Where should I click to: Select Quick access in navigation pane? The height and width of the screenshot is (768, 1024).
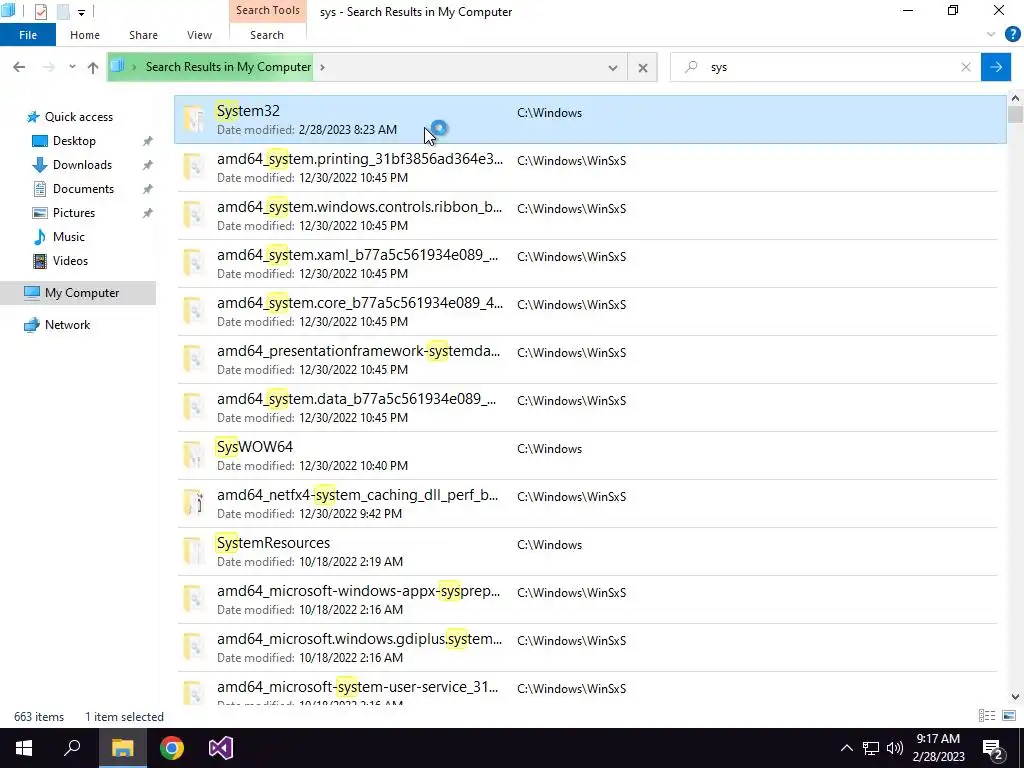point(78,117)
